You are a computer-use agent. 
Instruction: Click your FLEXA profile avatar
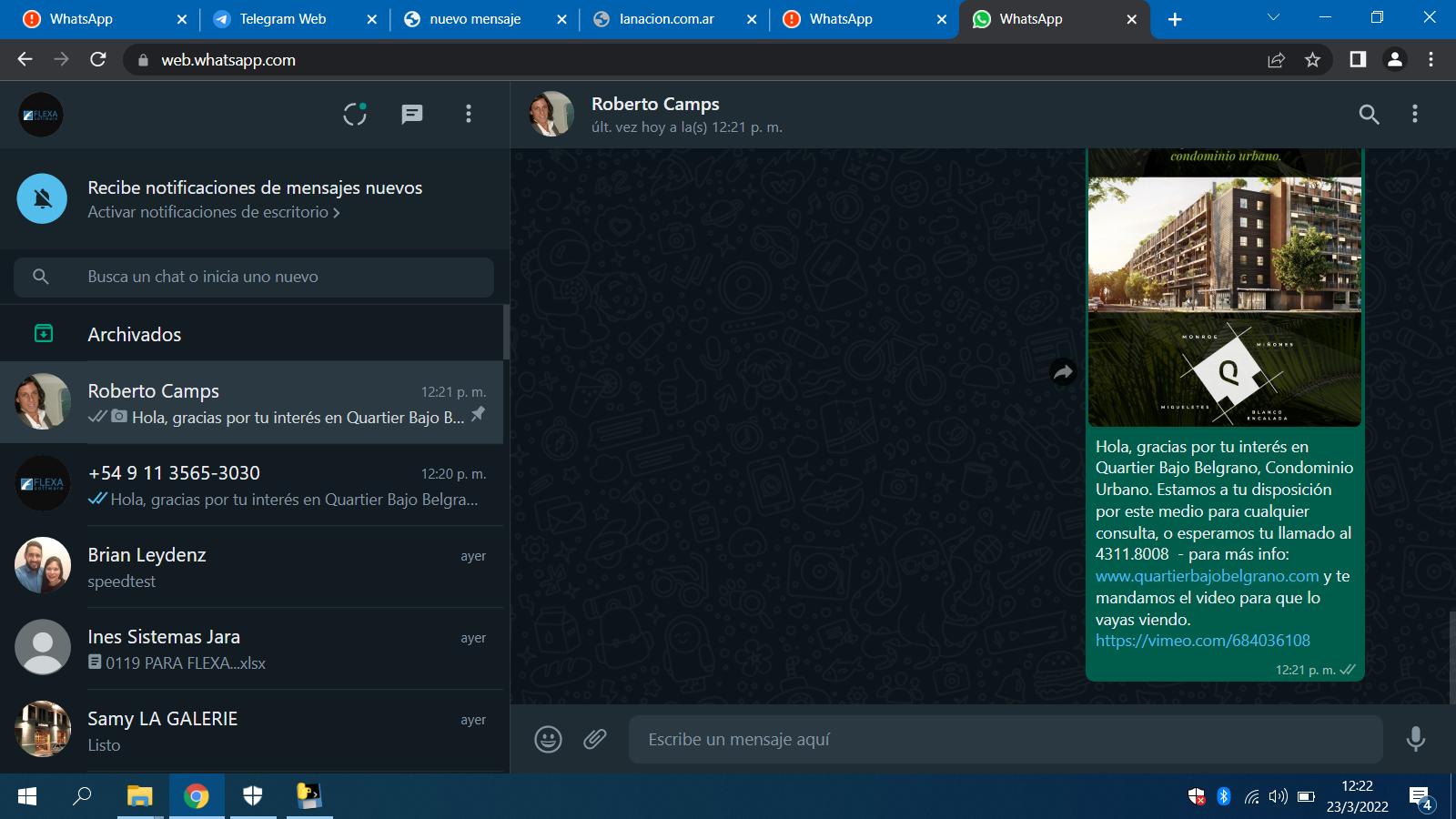41,115
